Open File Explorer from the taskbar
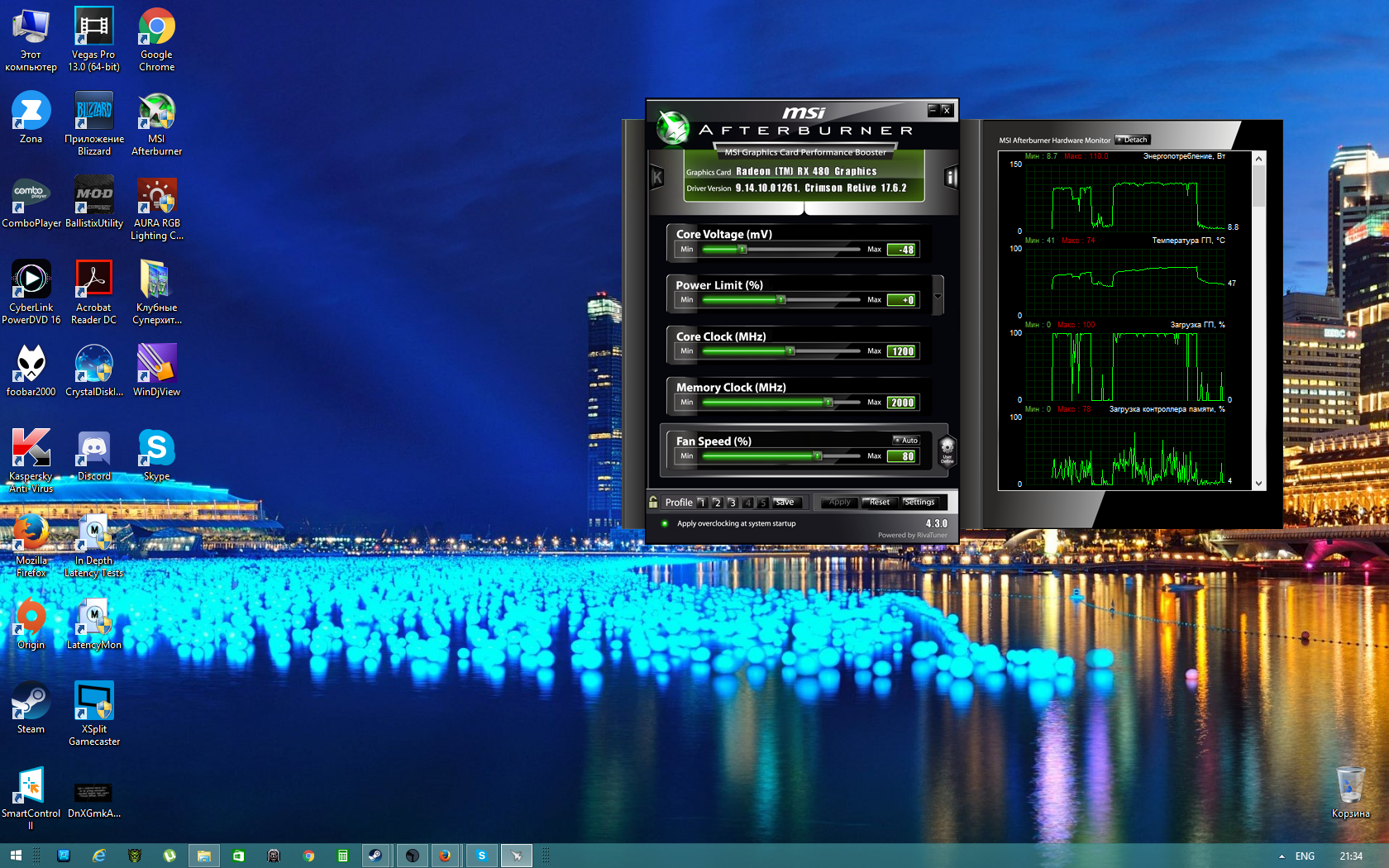Viewport: 1389px width, 868px height. (x=203, y=856)
